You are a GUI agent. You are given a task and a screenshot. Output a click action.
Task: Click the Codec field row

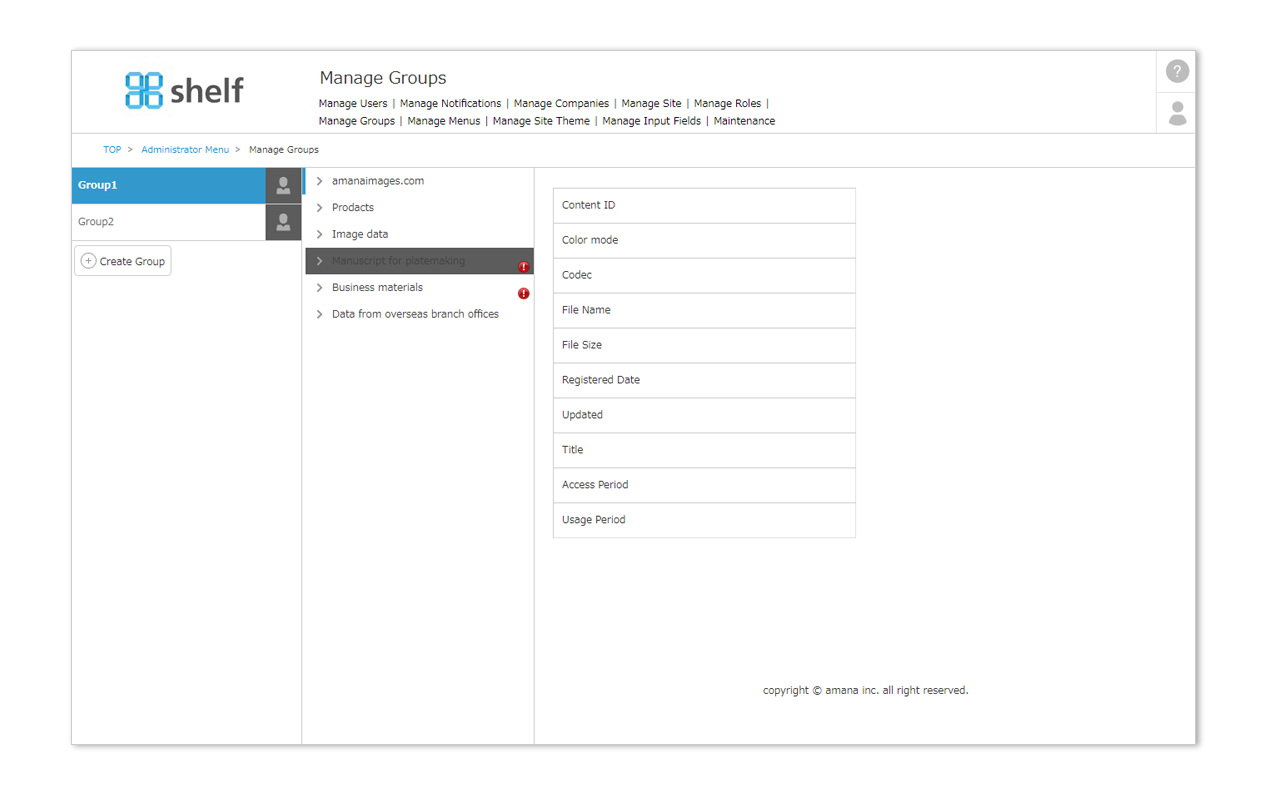click(x=704, y=275)
